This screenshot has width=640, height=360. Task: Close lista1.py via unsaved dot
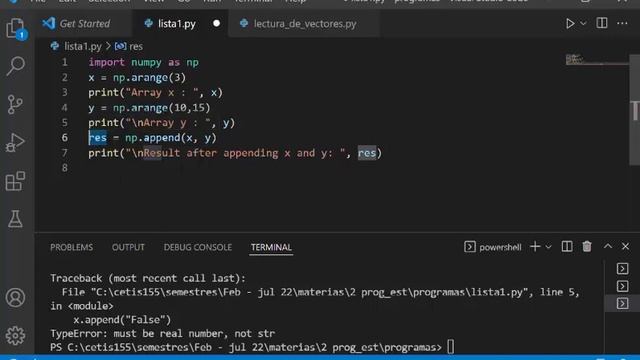tap(216, 24)
